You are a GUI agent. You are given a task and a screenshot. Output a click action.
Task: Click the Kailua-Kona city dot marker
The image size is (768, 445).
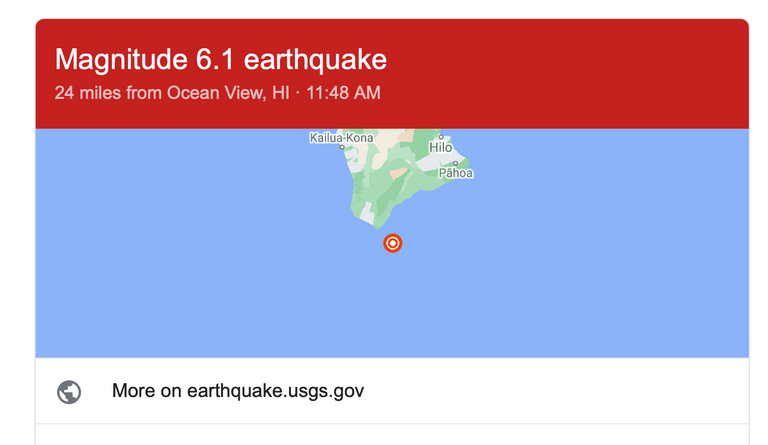[342, 147]
